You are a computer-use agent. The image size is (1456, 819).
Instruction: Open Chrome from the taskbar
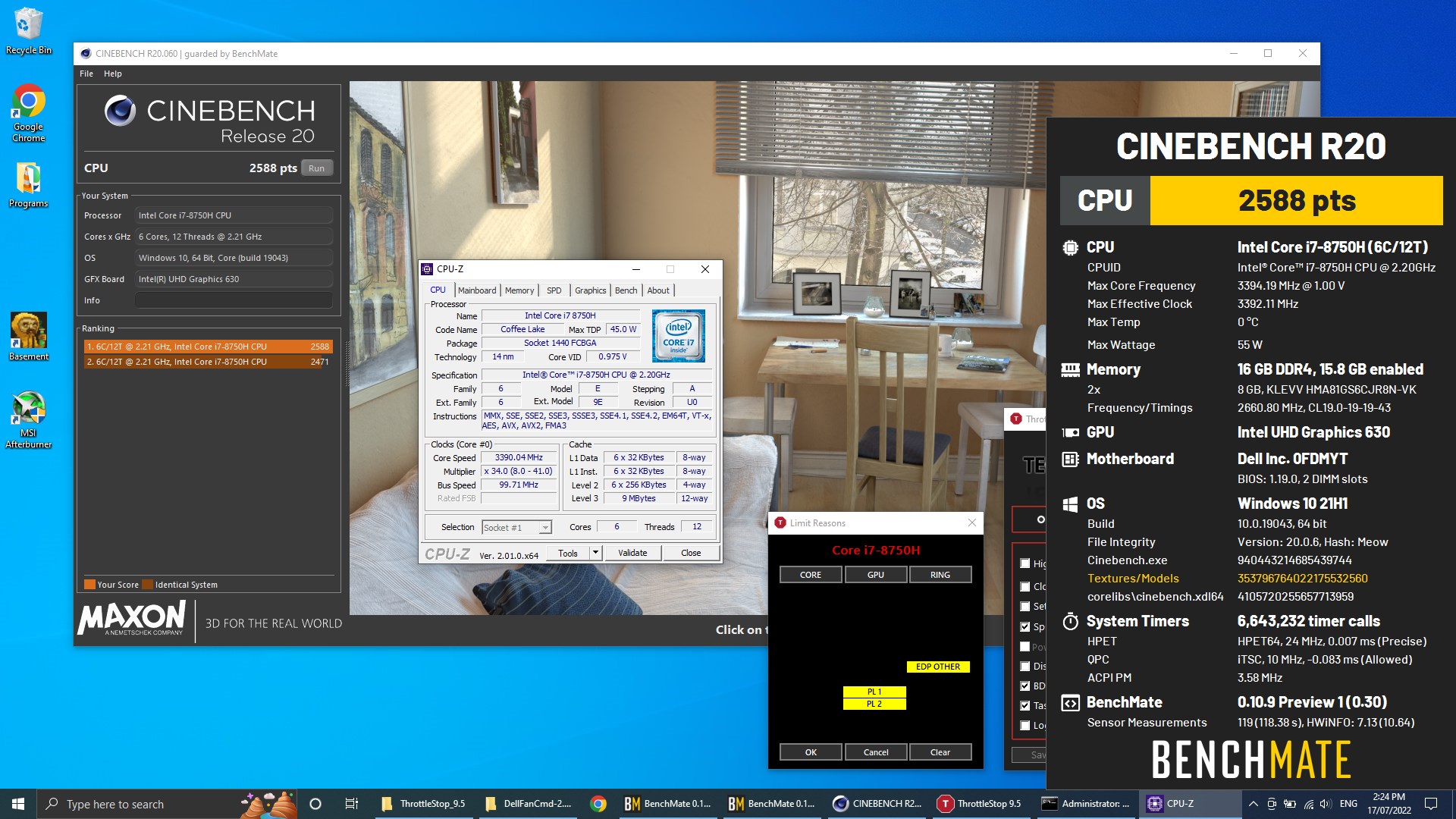(x=598, y=804)
